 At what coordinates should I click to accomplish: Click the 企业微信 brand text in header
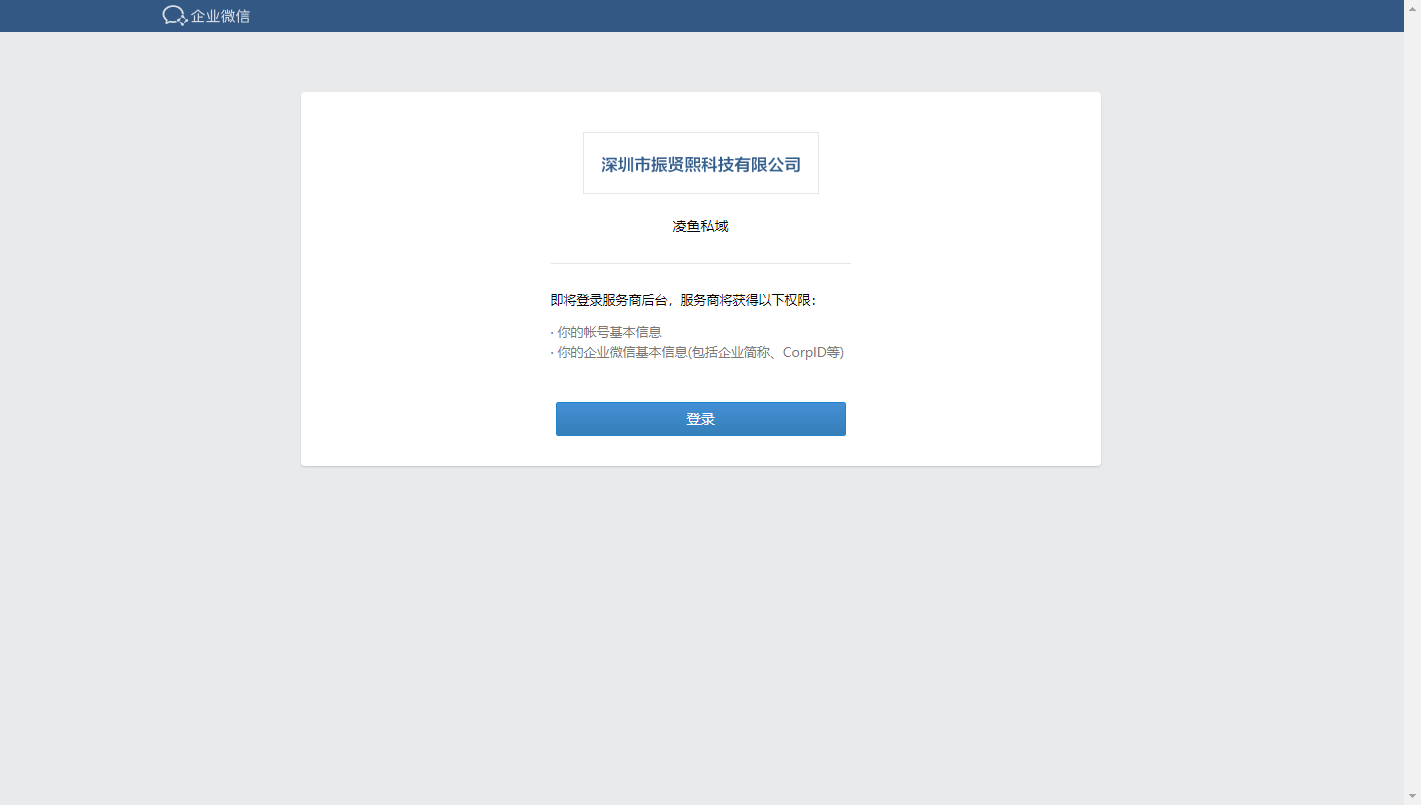click(x=220, y=16)
